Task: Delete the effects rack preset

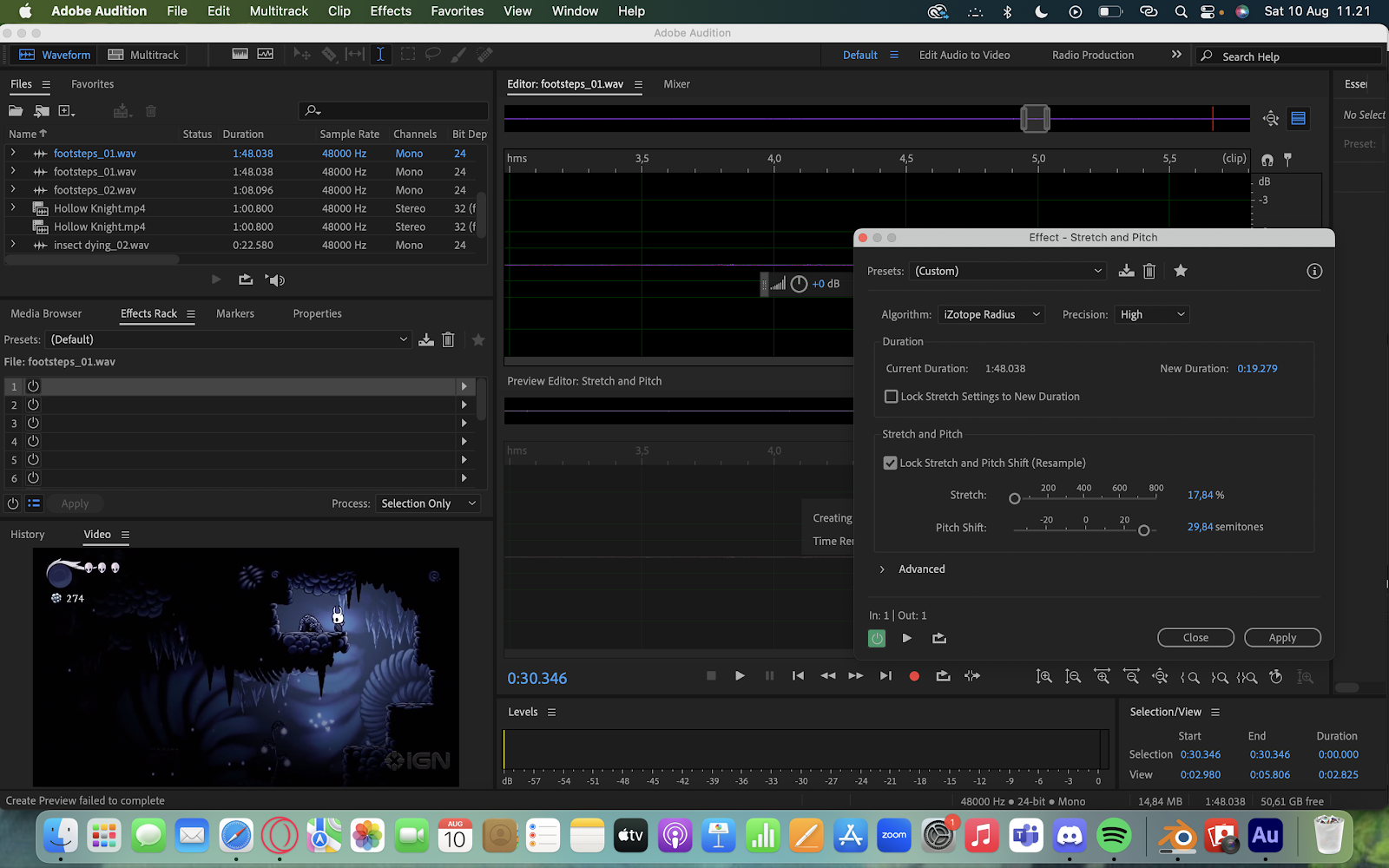Action: pyautogui.click(x=448, y=339)
